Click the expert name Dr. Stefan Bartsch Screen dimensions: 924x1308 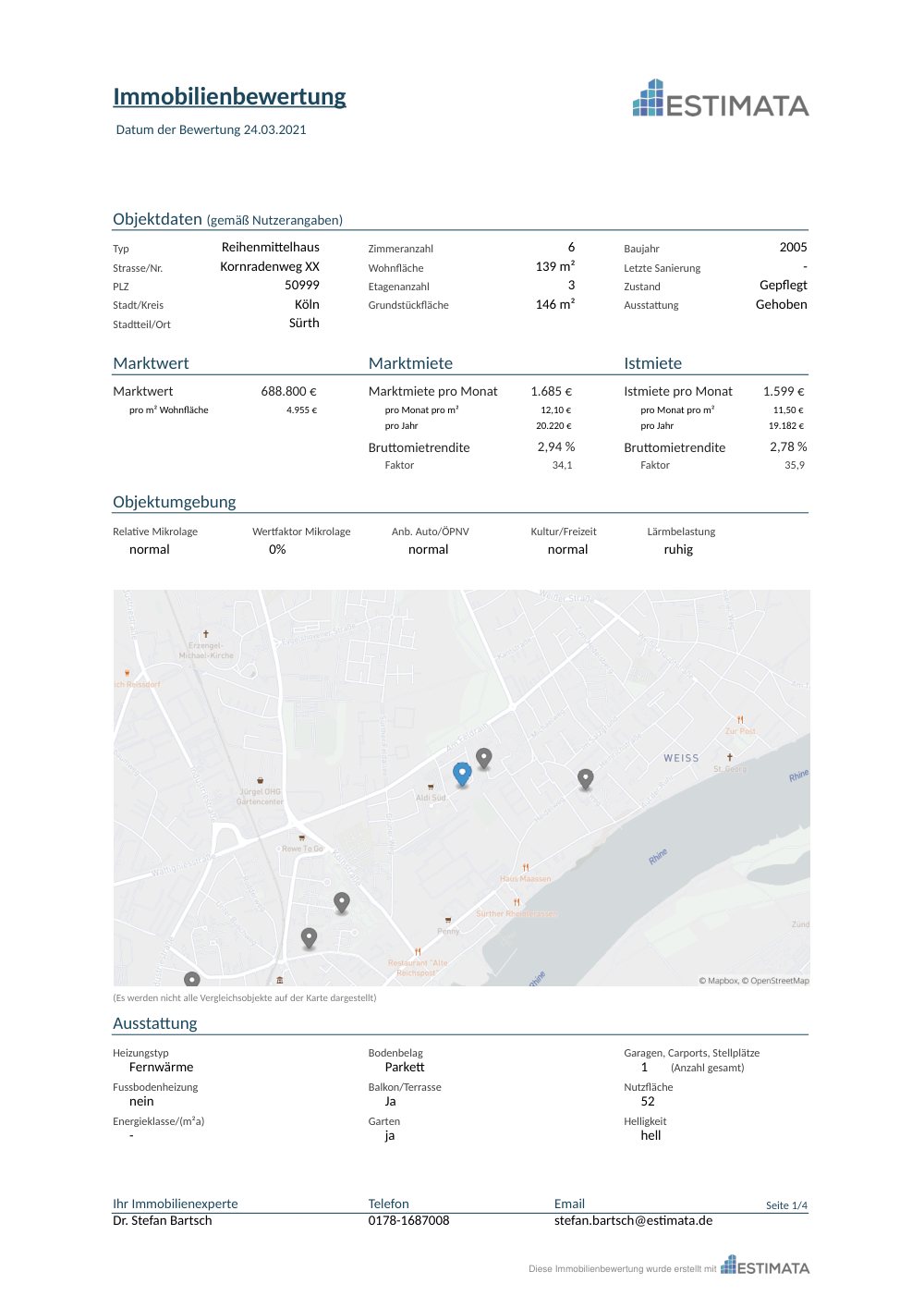[x=163, y=1220]
